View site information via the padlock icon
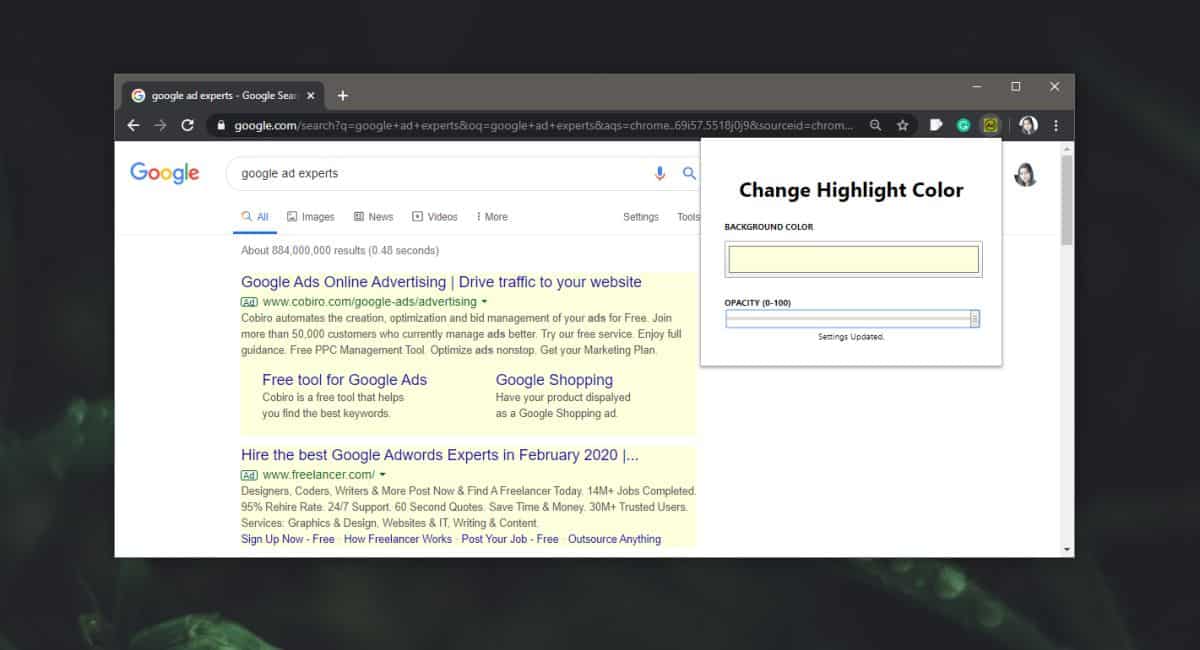The height and width of the screenshot is (650, 1200). 221,125
